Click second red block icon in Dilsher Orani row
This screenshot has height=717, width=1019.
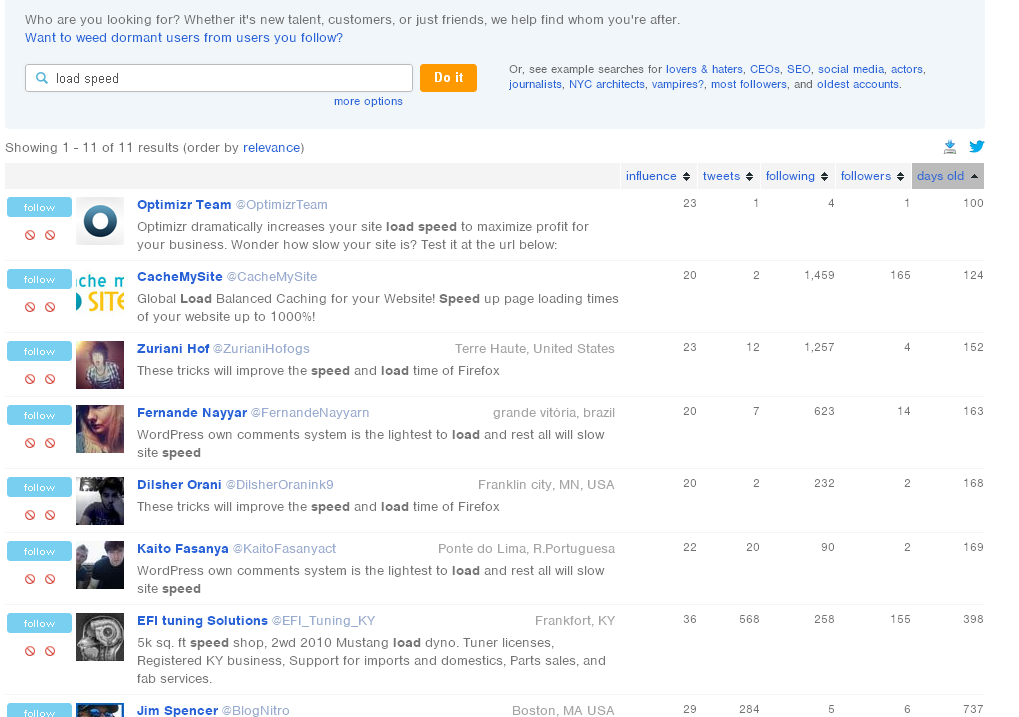tap(50, 515)
